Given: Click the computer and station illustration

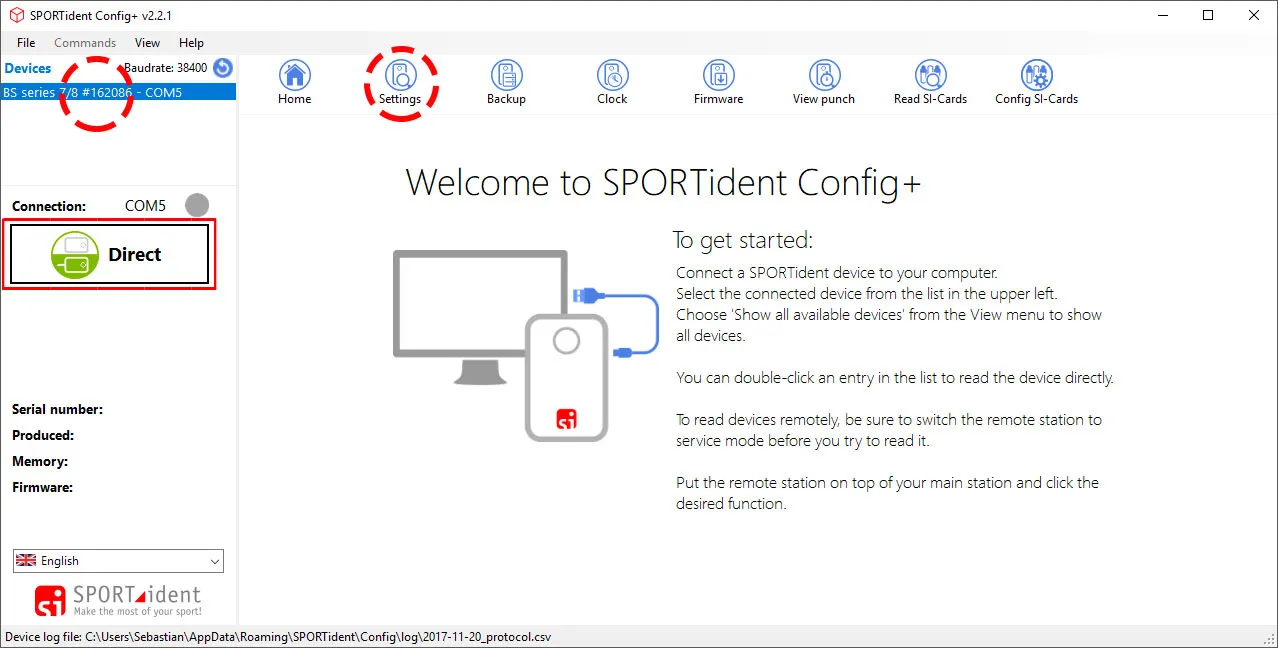Looking at the screenshot, I should coord(526,345).
